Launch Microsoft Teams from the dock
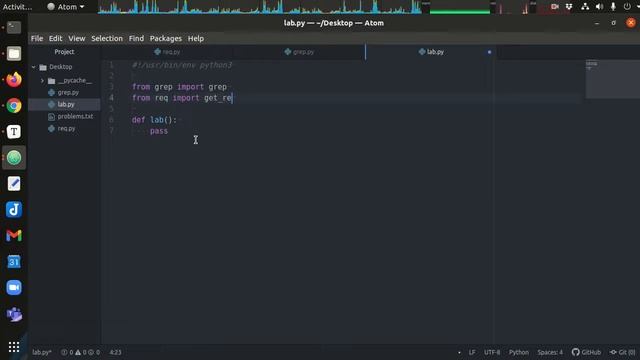Image resolution: width=640 pixels, height=360 pixels. click(14, 314)
